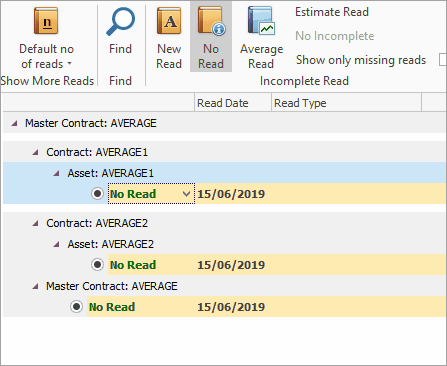Select Contract: AVERAGE2 label
447x366 pixels.
(x=97, y=223)
